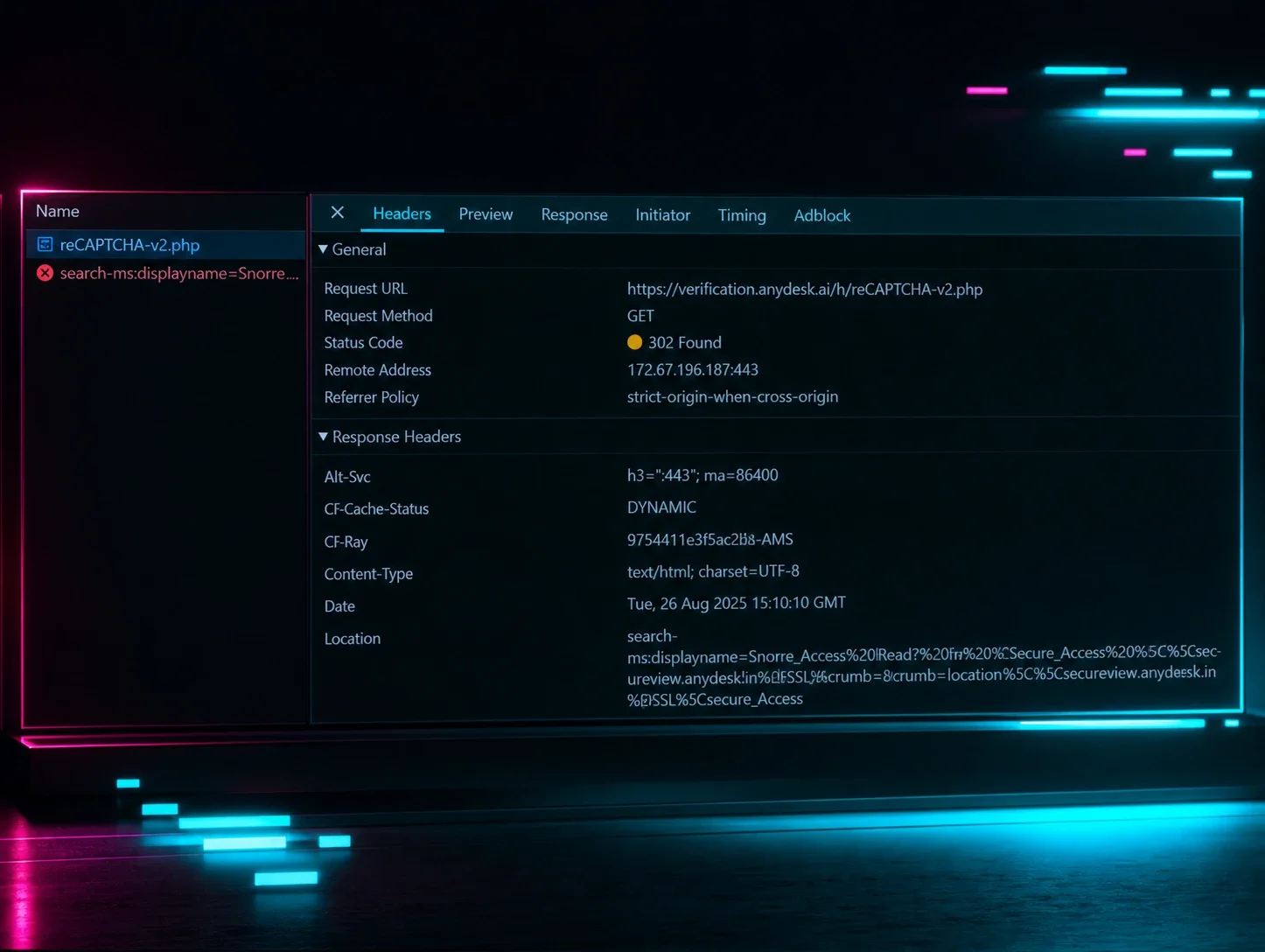This screenshot has height=952, width=1265.
Task: Click the 'Remote Address' label
Action: [378, 370]
